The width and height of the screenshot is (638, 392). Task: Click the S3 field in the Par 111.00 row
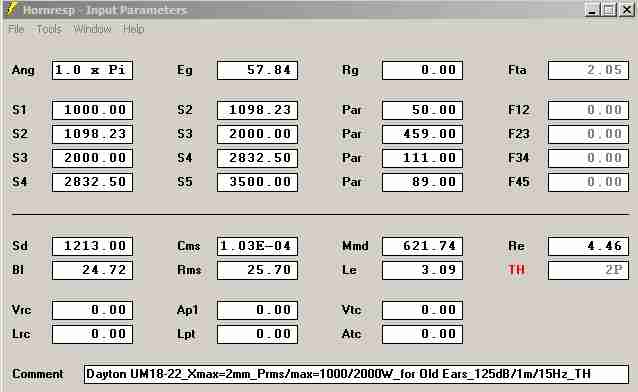coord(92,158)
